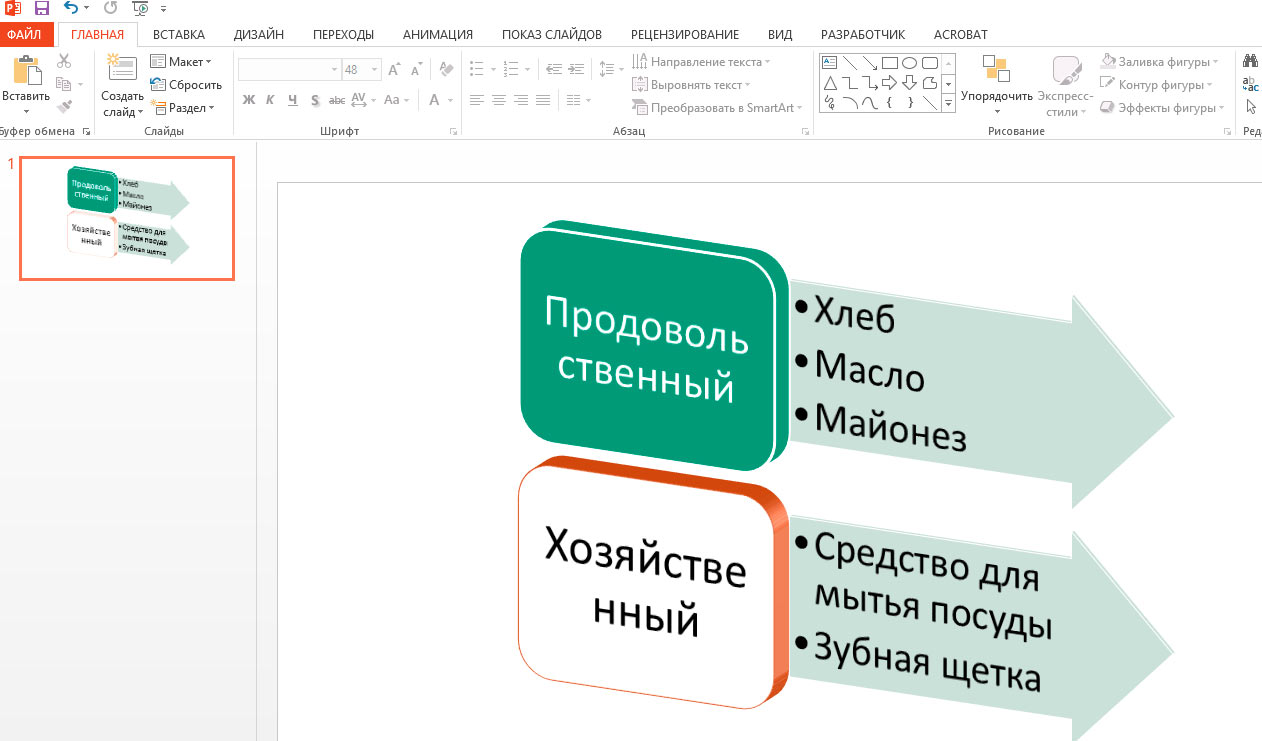This screenshot has height=741, width=1262.
Task: Switch to the ДИЗАЙН tab
Action: click(259, 34)
